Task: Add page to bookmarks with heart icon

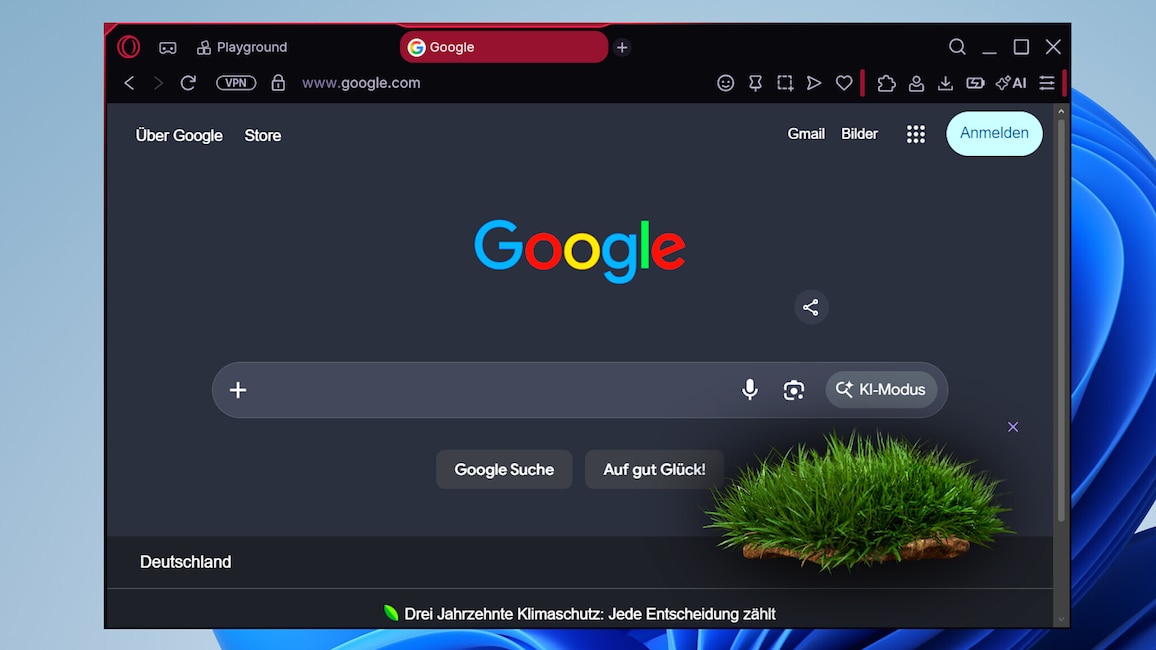Action: point(844,83)
